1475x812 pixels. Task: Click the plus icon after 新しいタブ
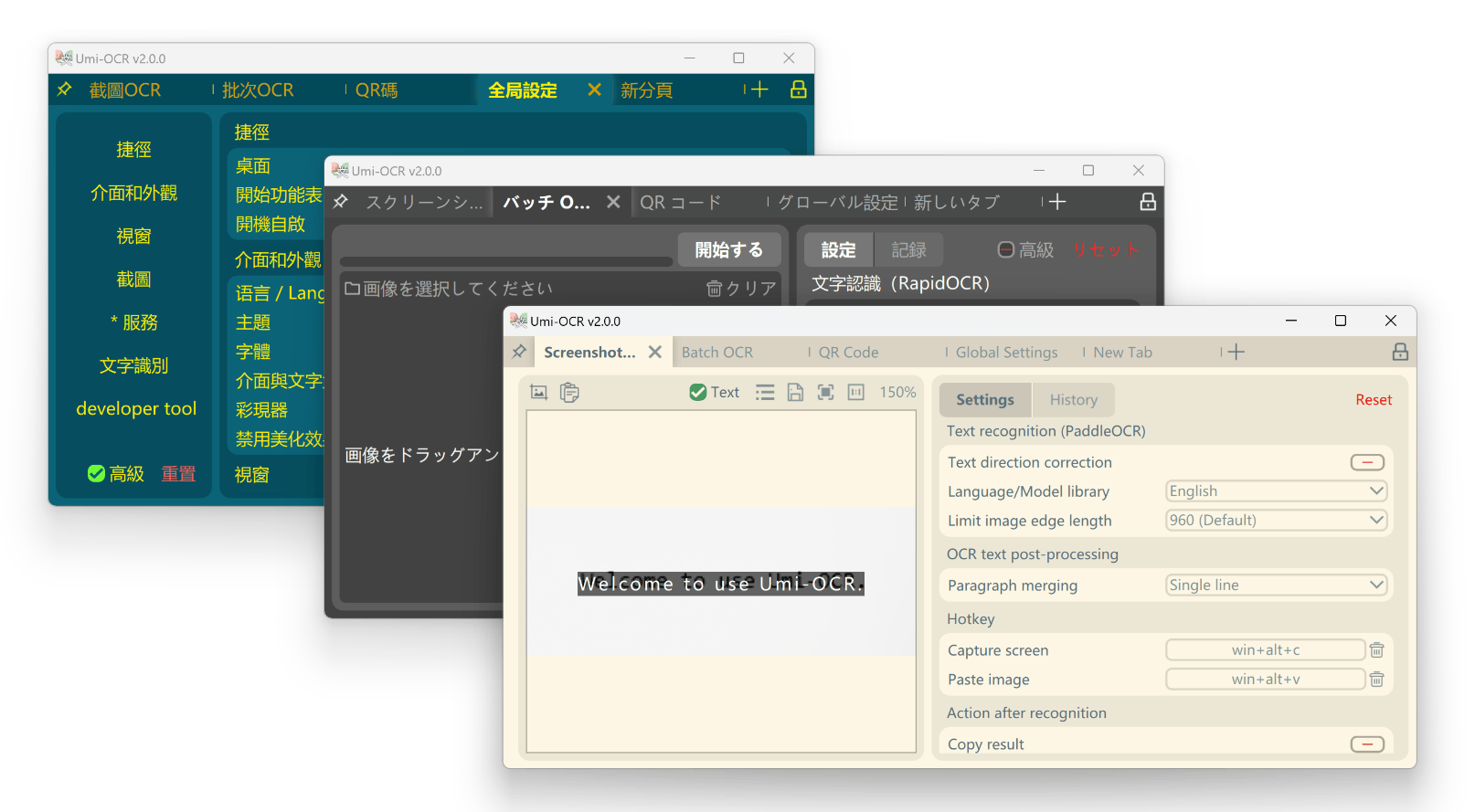[x=1057, y=202]
